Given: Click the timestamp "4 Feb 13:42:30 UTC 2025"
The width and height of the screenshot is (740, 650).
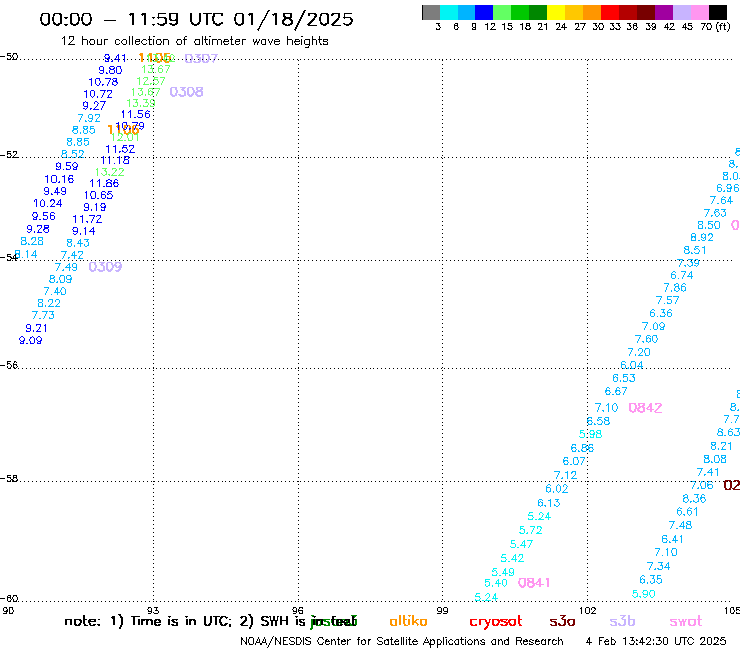Looking at the screenshot, I should pyautogui.click(x=656, y=642).
